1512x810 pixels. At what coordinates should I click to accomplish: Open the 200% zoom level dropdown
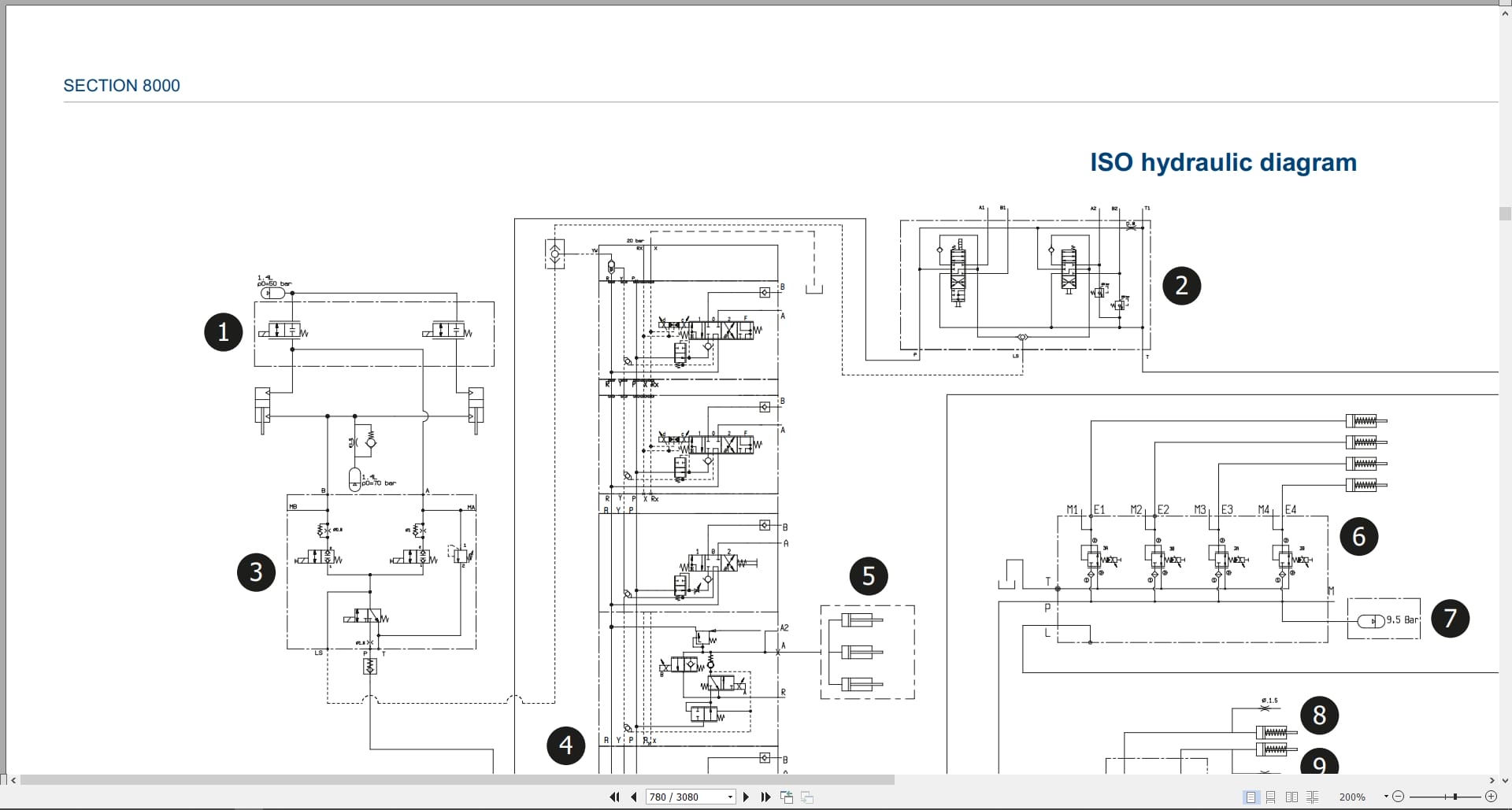point(1386,797)
